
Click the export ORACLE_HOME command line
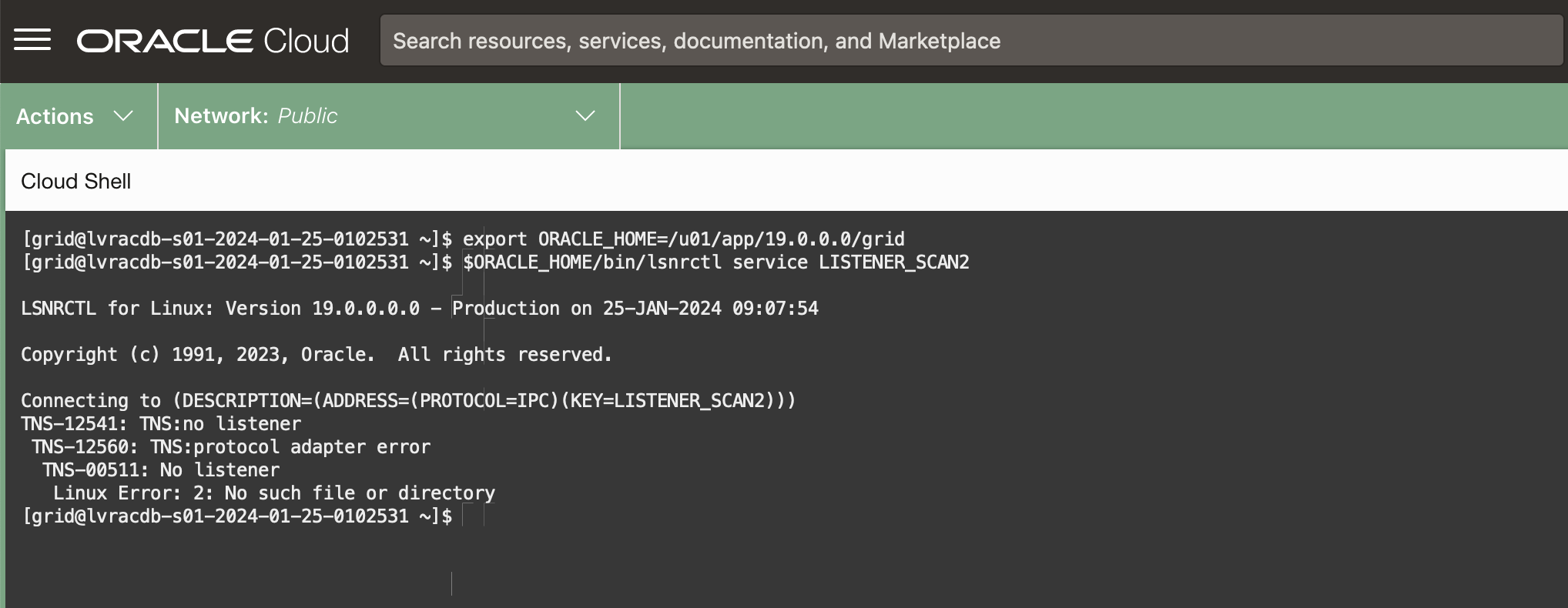(x=683, y=239)
